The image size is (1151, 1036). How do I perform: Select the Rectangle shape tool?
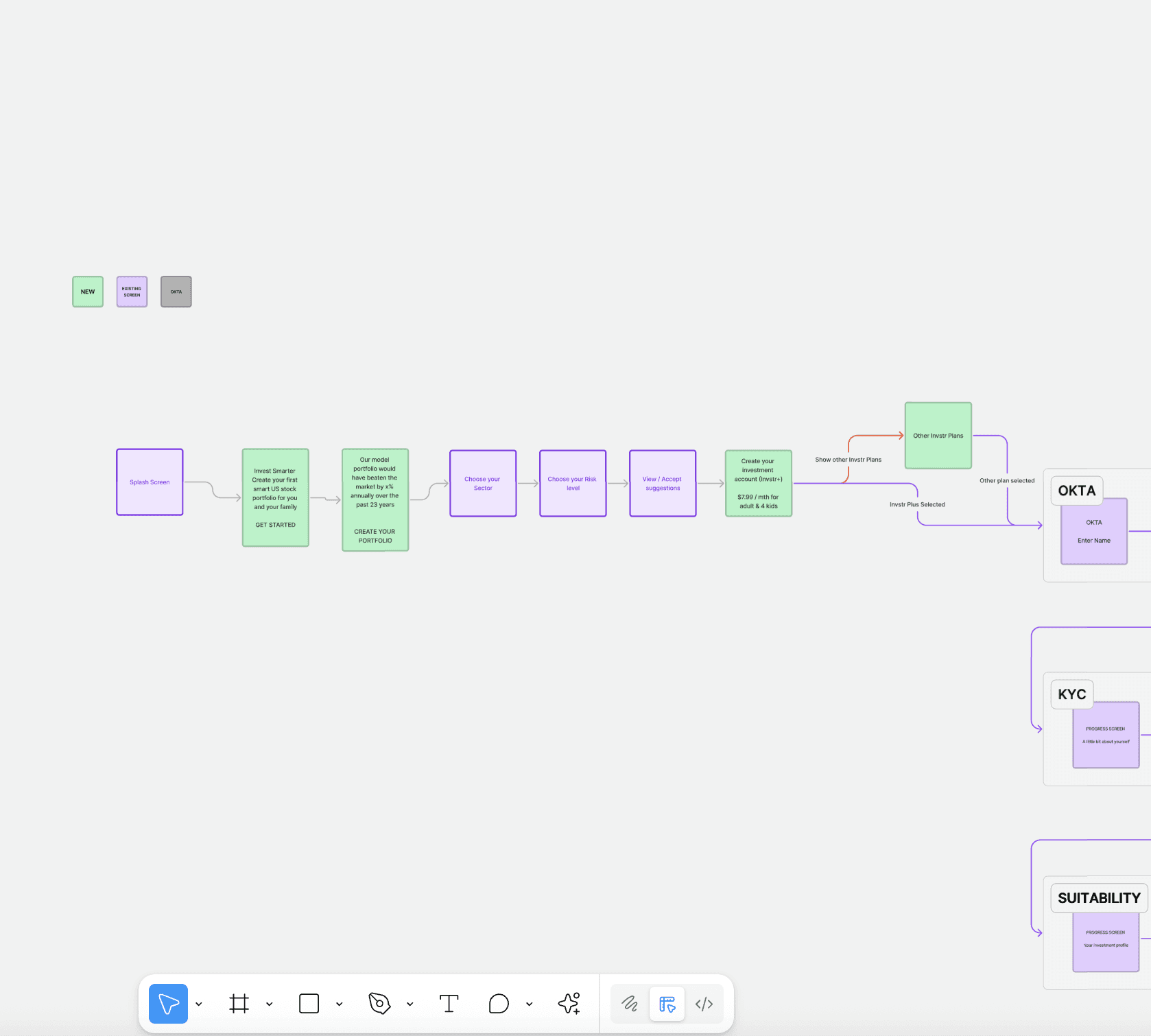(309, 1004)
